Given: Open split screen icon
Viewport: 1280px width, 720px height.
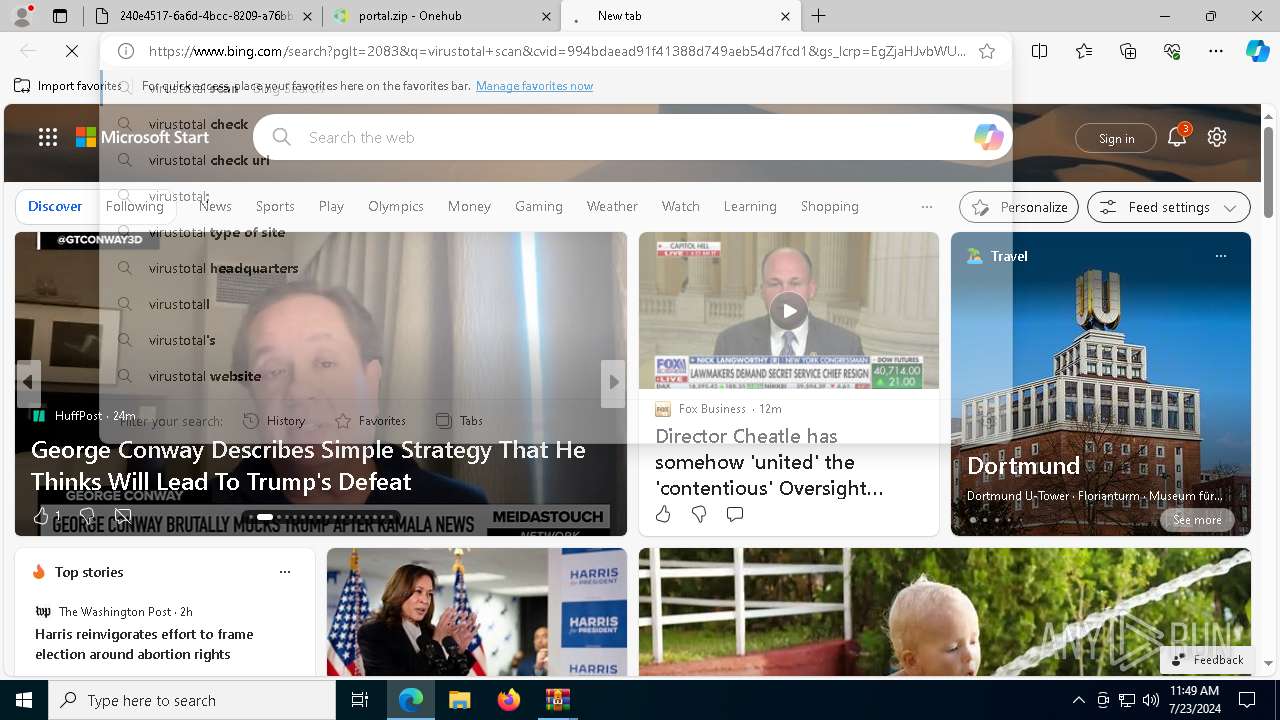Looking at the screenshot, I should point(1040,51).
